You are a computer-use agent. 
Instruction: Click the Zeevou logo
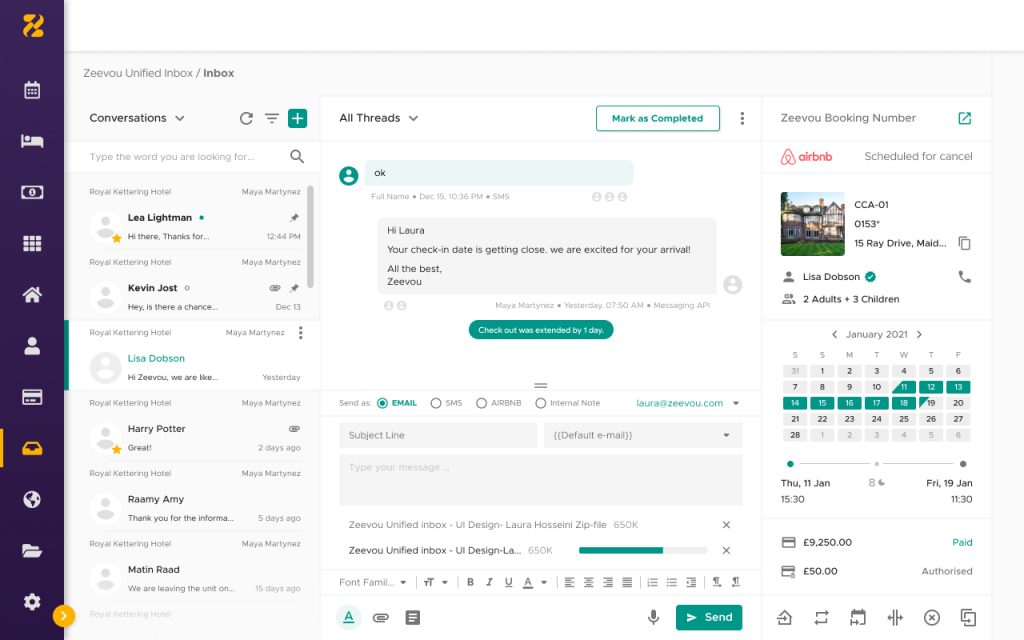[x=33, y=25]
